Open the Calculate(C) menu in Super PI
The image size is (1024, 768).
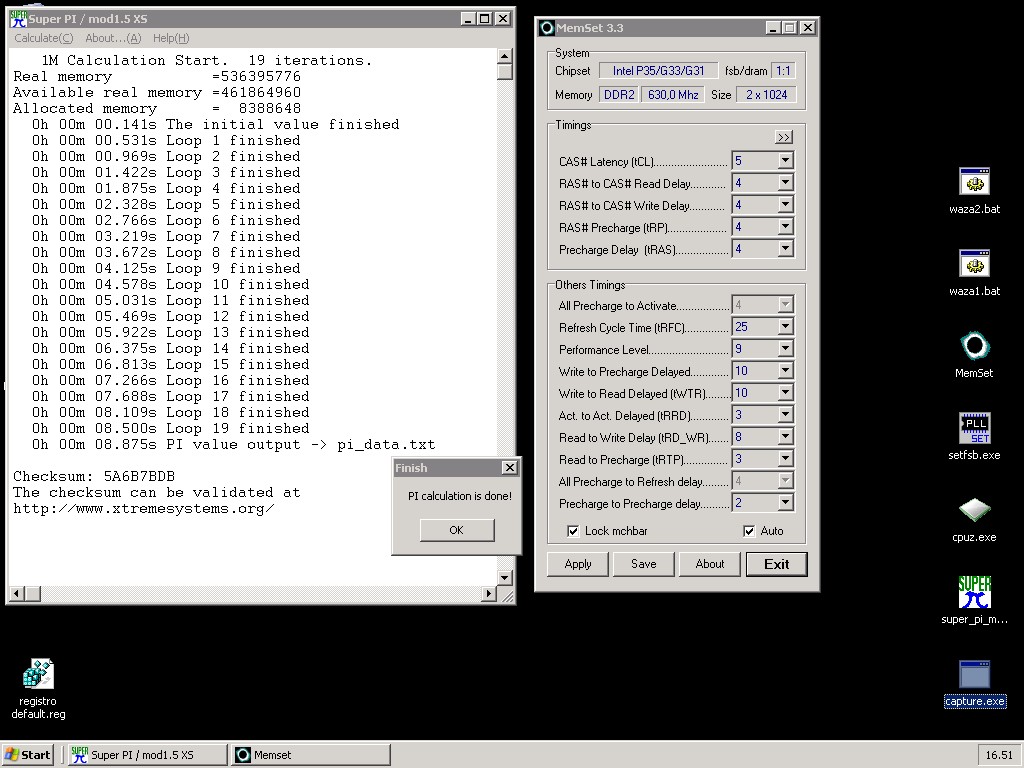[x=44, y=38]
